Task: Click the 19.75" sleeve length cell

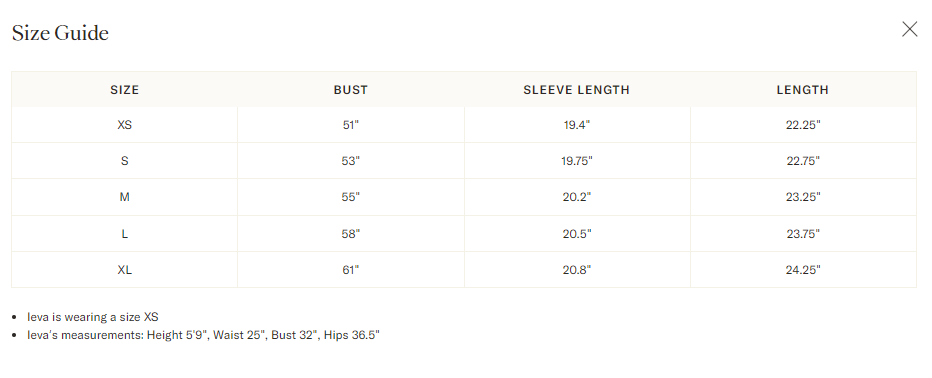Action: pos(577,161)
